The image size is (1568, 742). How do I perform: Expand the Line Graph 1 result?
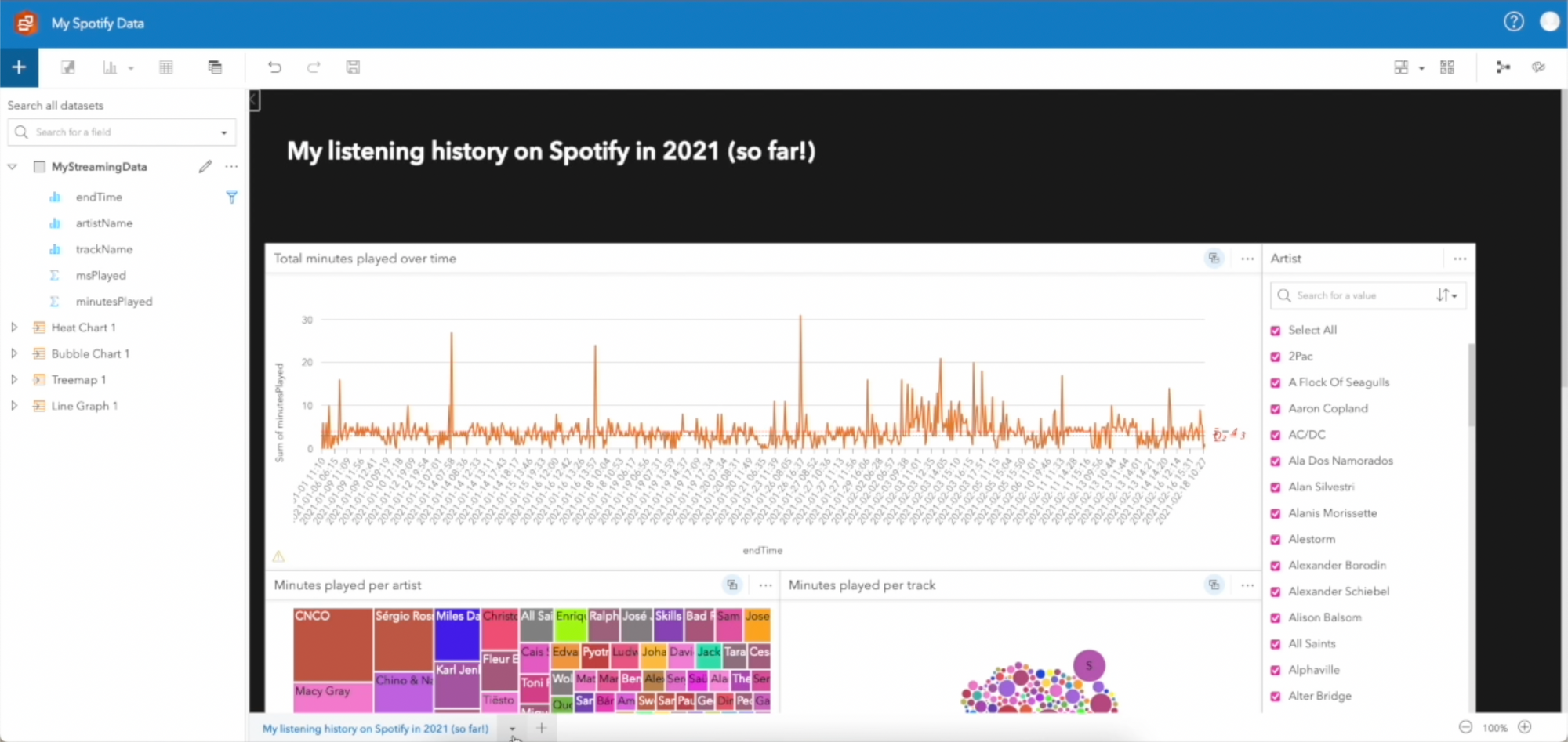[x=13, y=406]
